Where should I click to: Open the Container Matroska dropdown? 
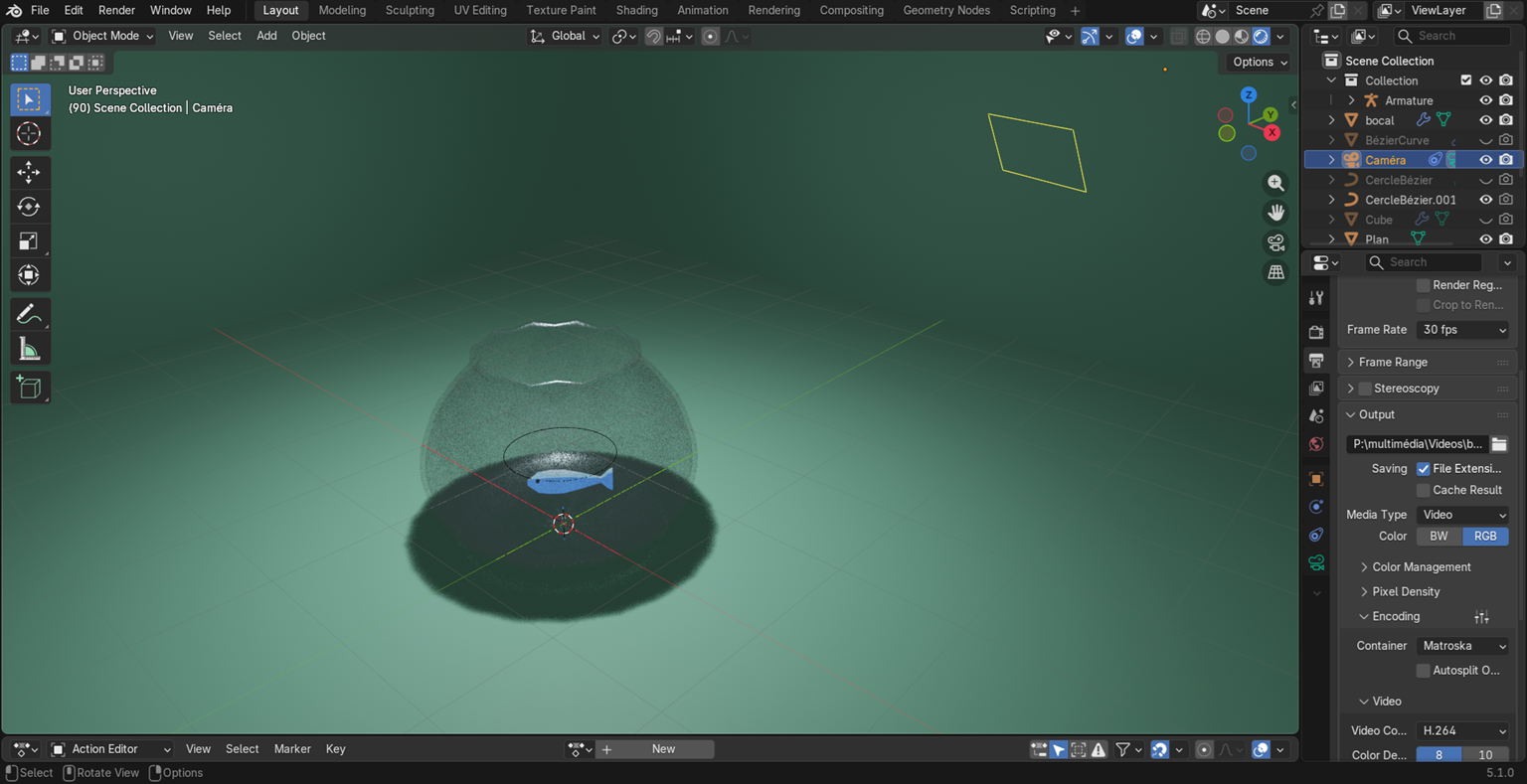[1462, 646]
